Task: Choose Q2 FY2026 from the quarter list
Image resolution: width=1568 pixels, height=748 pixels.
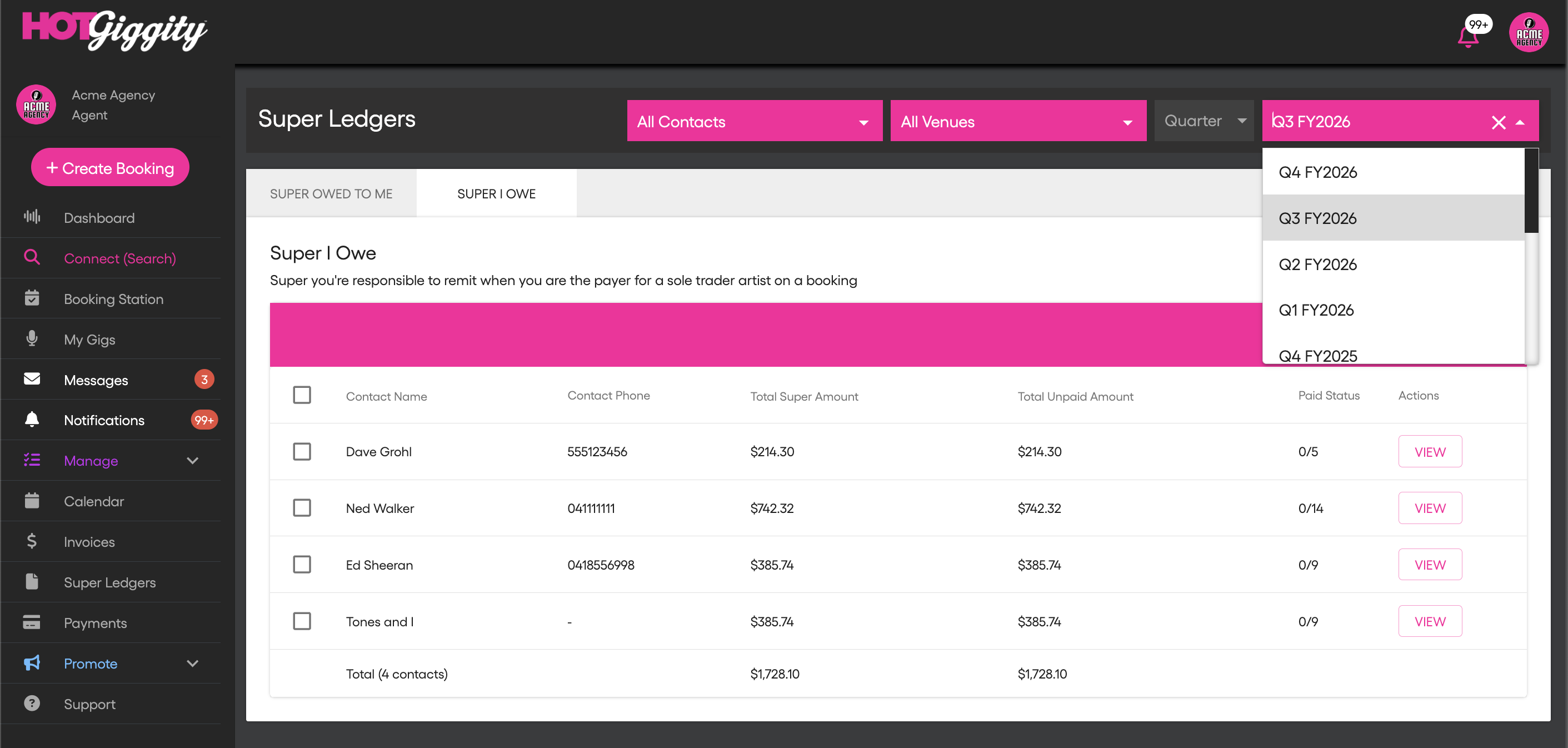Action: click(x=1317, y=264)
